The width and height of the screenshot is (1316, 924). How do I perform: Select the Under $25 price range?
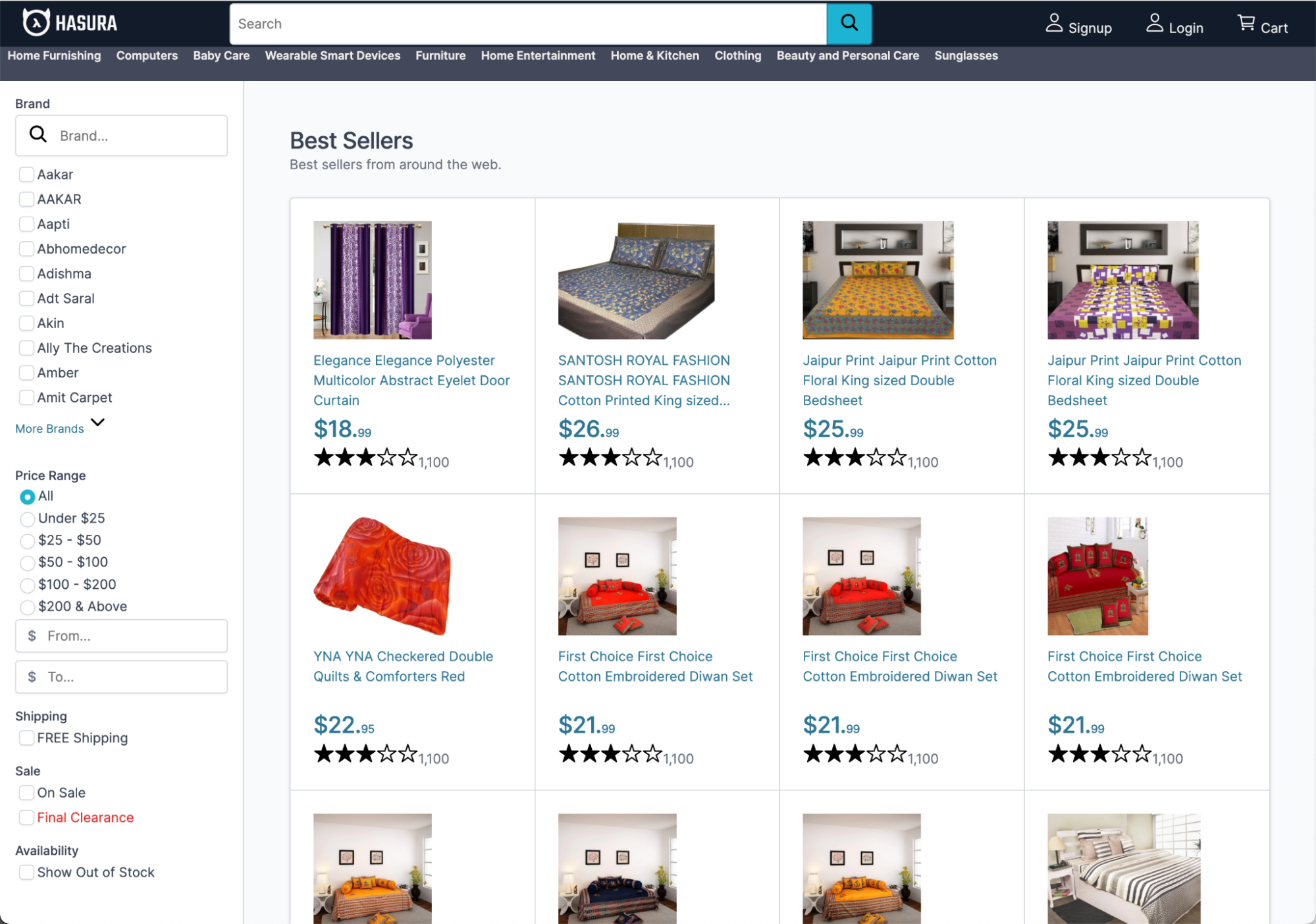[x=27, y=518]
